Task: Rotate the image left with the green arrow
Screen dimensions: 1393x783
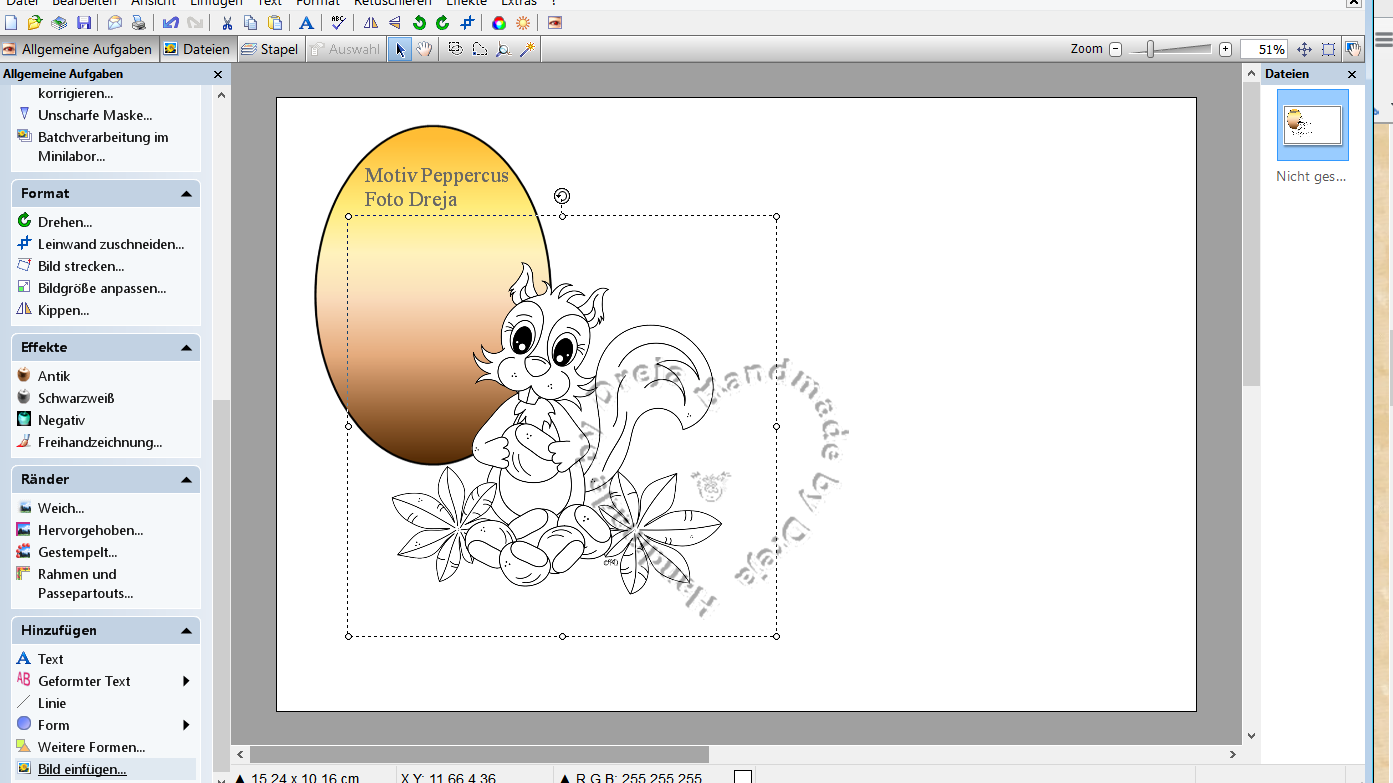Action: click(419, 23)
